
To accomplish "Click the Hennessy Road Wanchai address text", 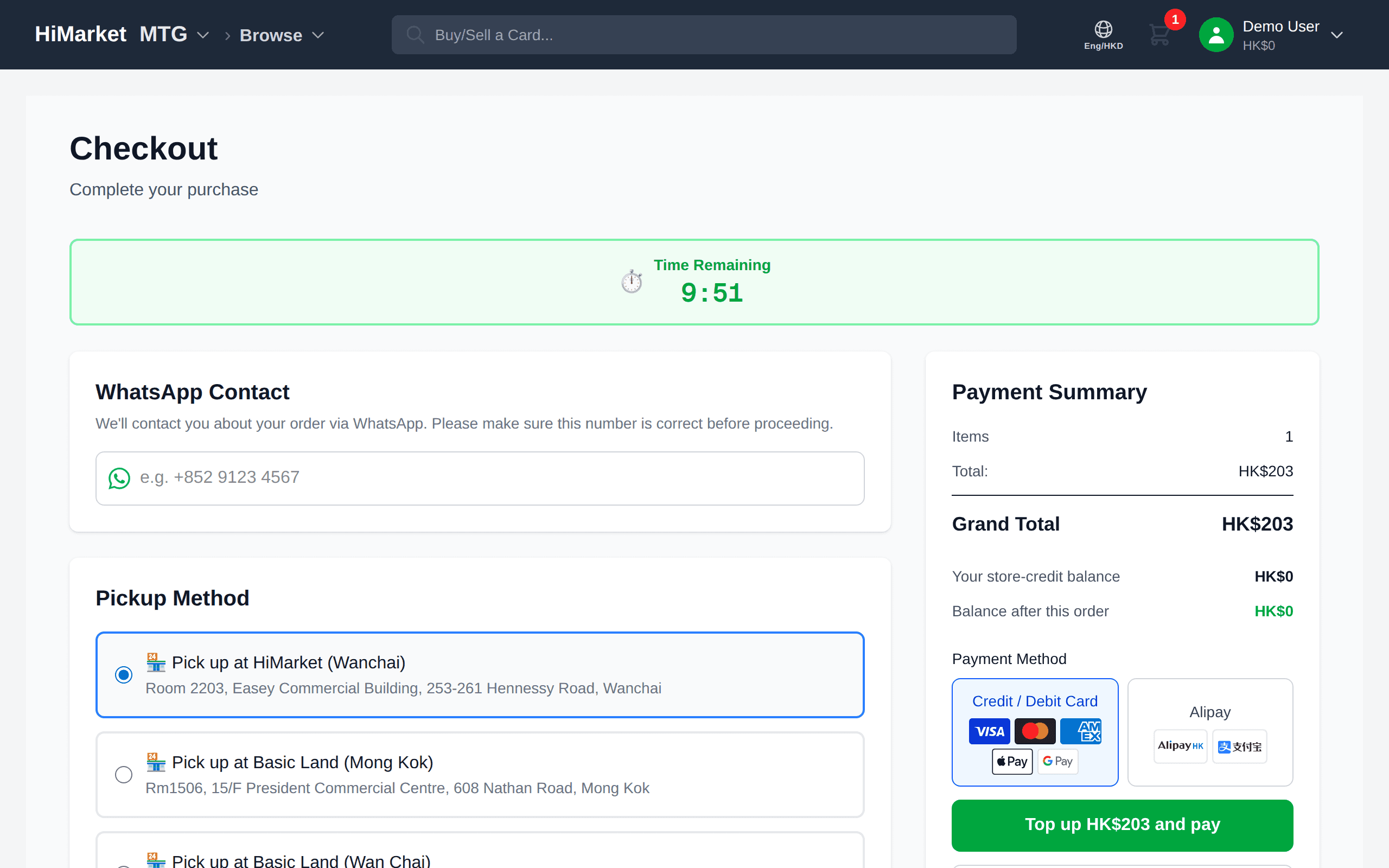I will click(x=403, y=688).
